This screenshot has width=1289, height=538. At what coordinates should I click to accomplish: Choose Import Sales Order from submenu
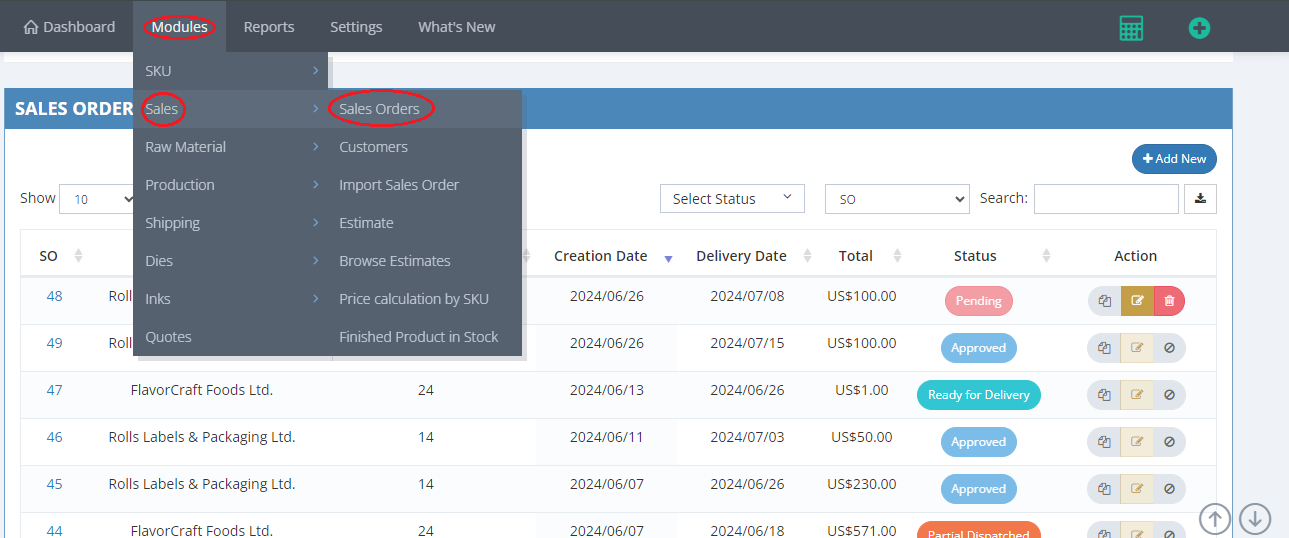[399, 185]
